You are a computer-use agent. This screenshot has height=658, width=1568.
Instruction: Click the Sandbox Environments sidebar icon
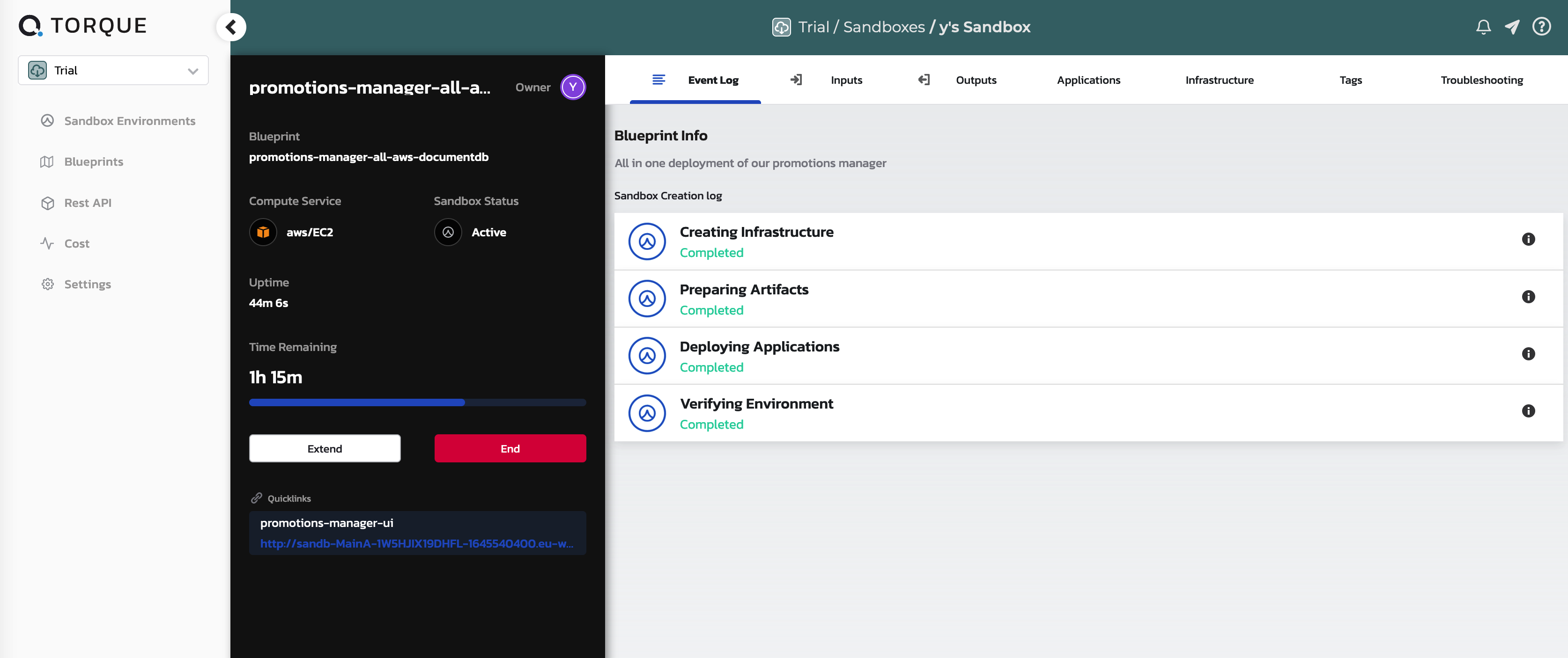click(x=47, y=120)
